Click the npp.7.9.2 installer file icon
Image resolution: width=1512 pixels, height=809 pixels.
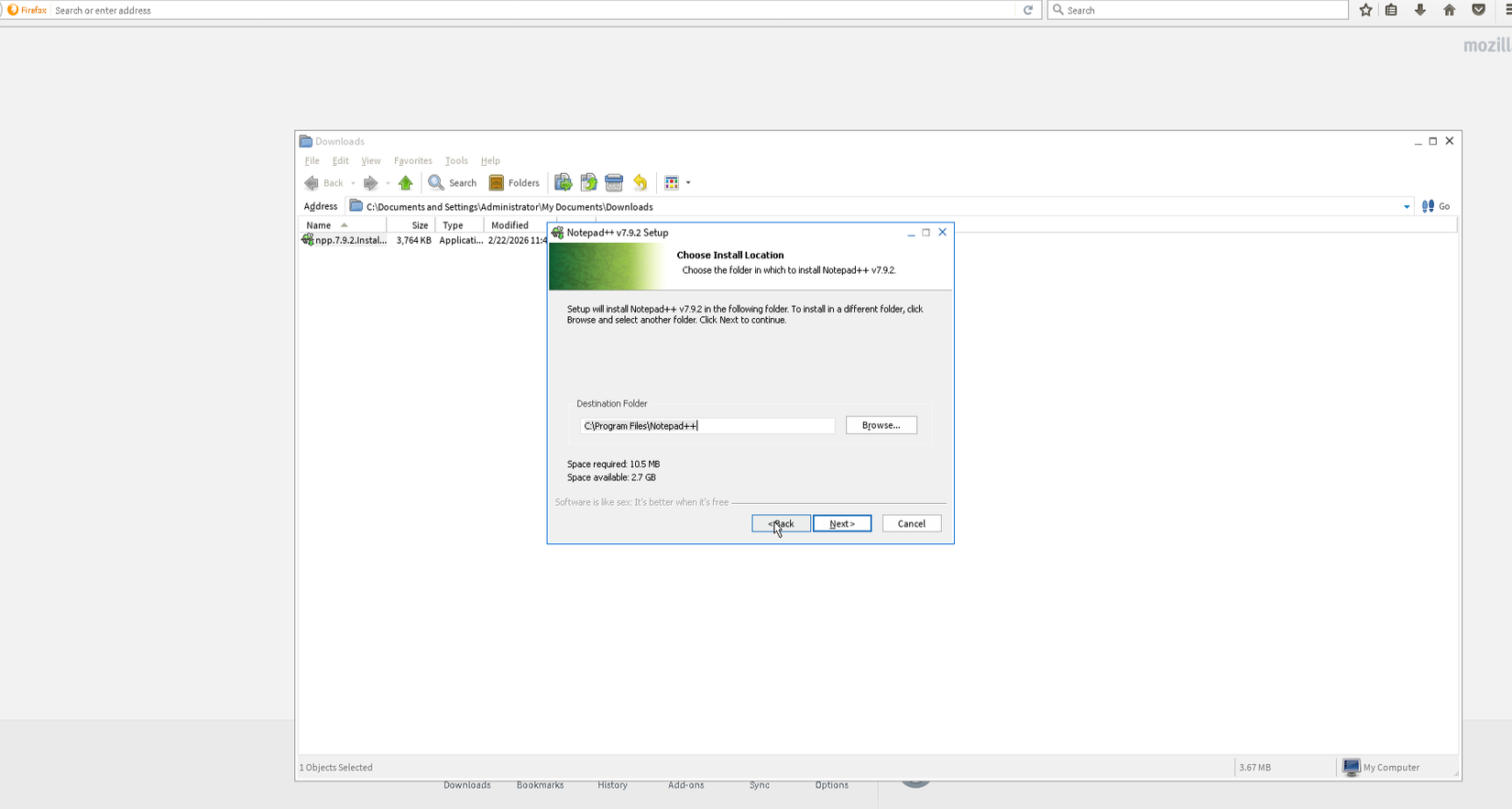[x=308, y=240]
